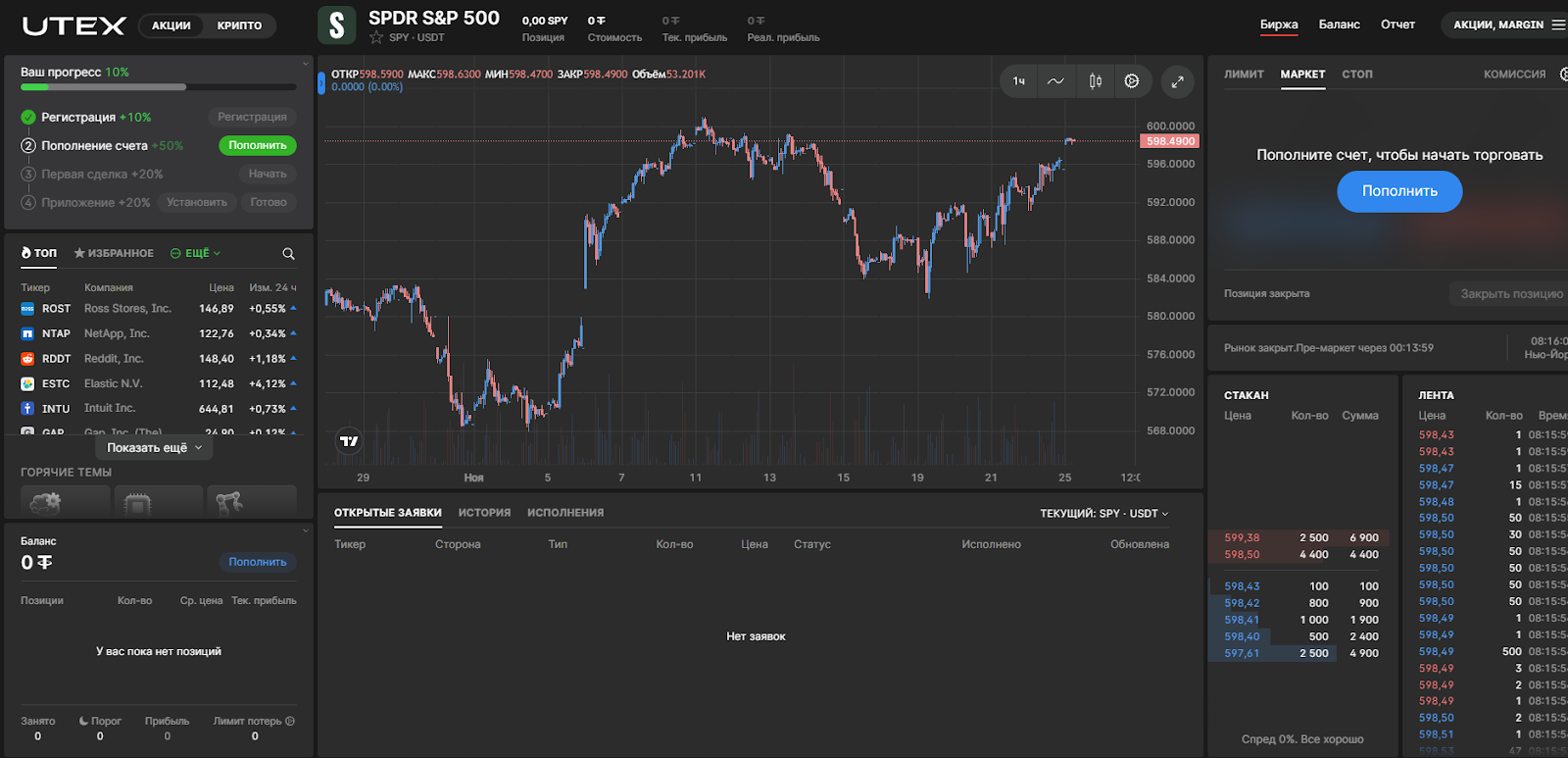Change chart type with candlestick icon

point(1095,81)
